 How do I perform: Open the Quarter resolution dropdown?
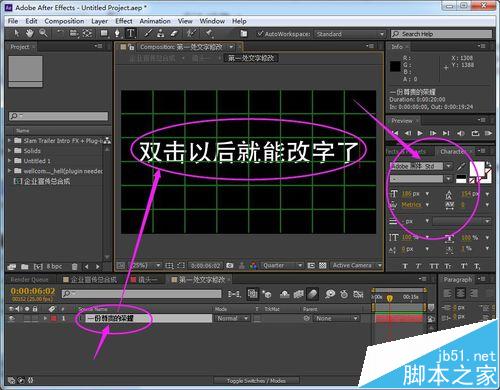tap(282, 266)
